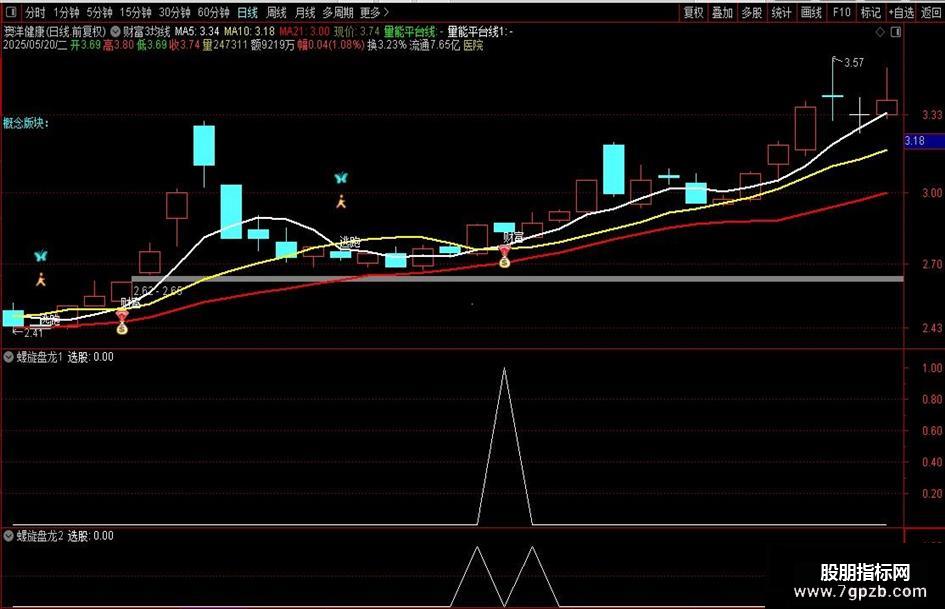Click the upper butterfly signal icon

pyautogui.click(x=341, y=178)
